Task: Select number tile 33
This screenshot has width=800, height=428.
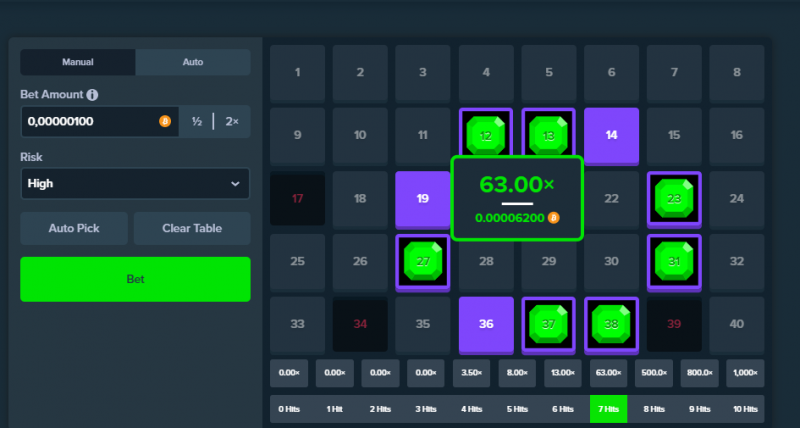Action: click(x=297, y=325)
